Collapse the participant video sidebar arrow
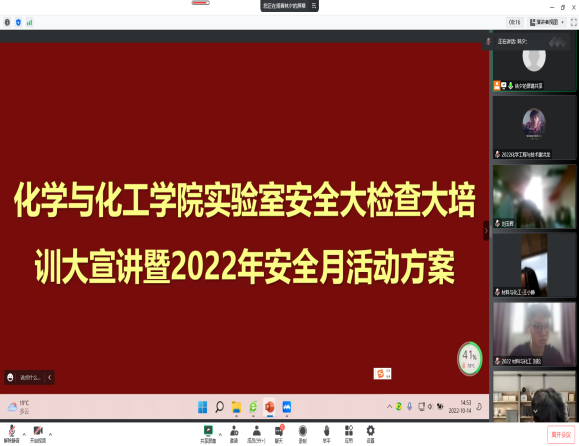This screenshot has height=446, width=579. [x=486, y=231]
